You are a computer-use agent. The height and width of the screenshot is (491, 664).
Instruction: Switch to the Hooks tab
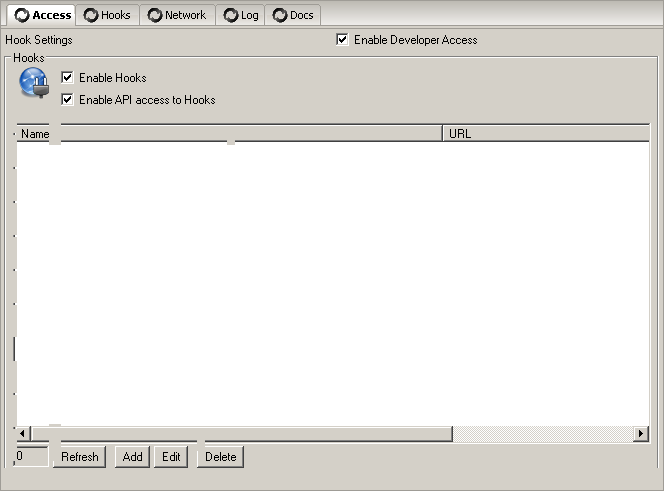coord(107,15)
